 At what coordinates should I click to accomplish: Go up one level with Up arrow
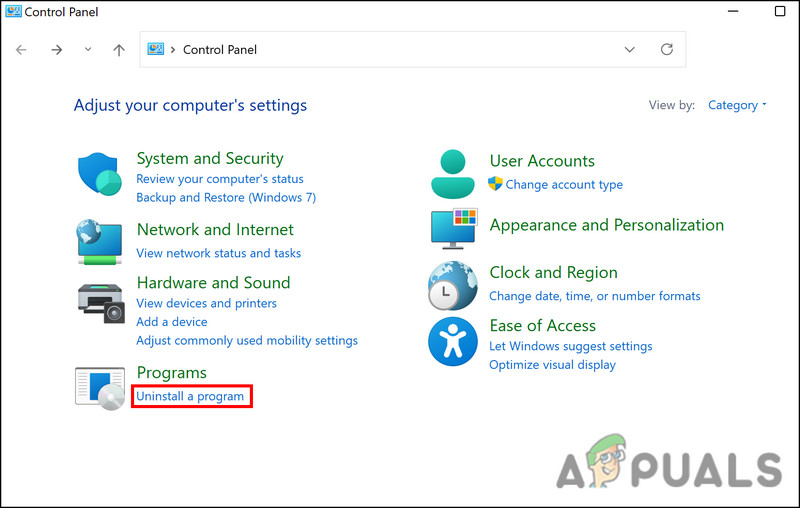click(x=119, y=49)
